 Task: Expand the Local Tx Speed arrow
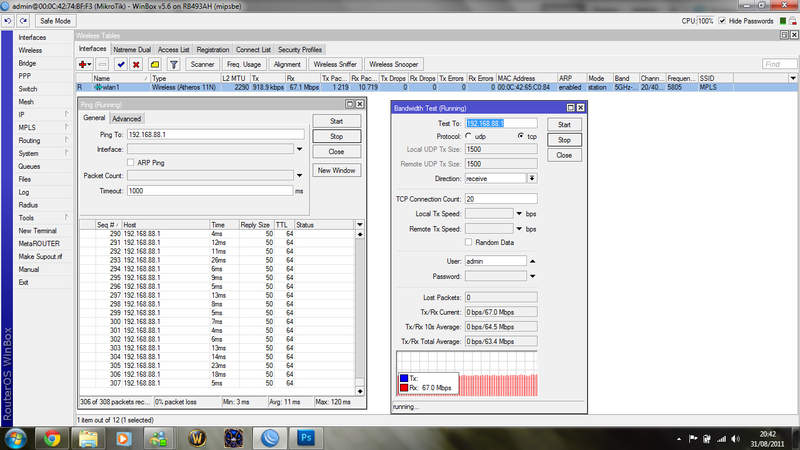520,213
